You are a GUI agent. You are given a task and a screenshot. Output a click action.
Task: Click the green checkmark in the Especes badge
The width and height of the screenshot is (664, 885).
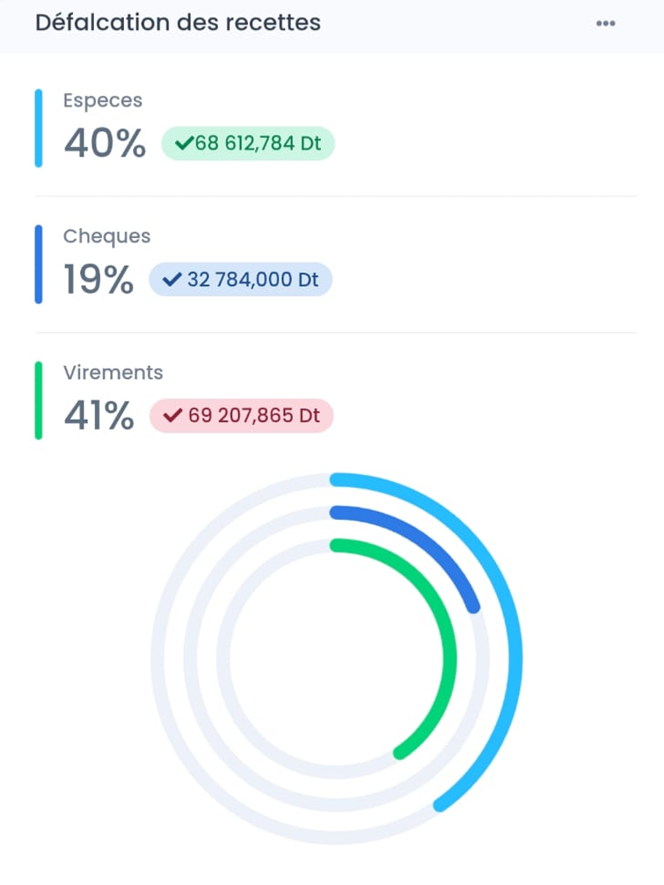(183, 144)
